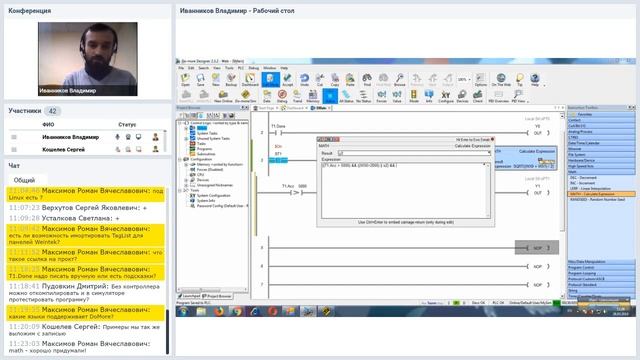640x360 pixels.
Task: Click the Info toolbar icon
Action: pos(429,96)
